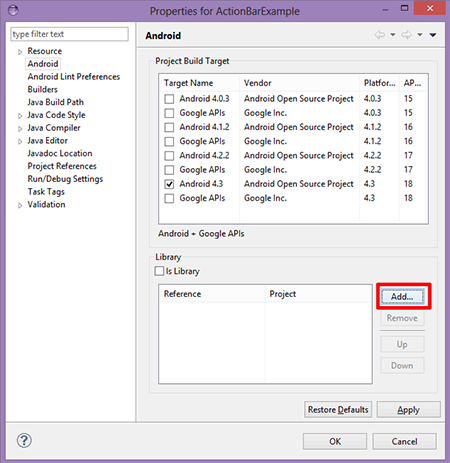Click the back navigation arrow icon
The height and width of the screenshot is (463, 450).
(380, 34)
